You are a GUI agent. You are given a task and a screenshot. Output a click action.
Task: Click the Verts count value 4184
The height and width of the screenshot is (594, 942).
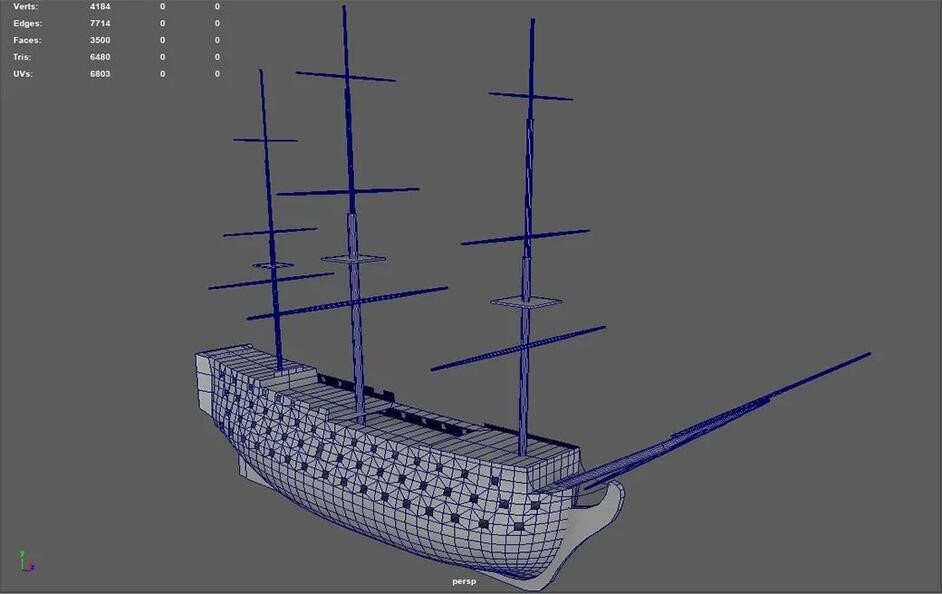(100, 7)
